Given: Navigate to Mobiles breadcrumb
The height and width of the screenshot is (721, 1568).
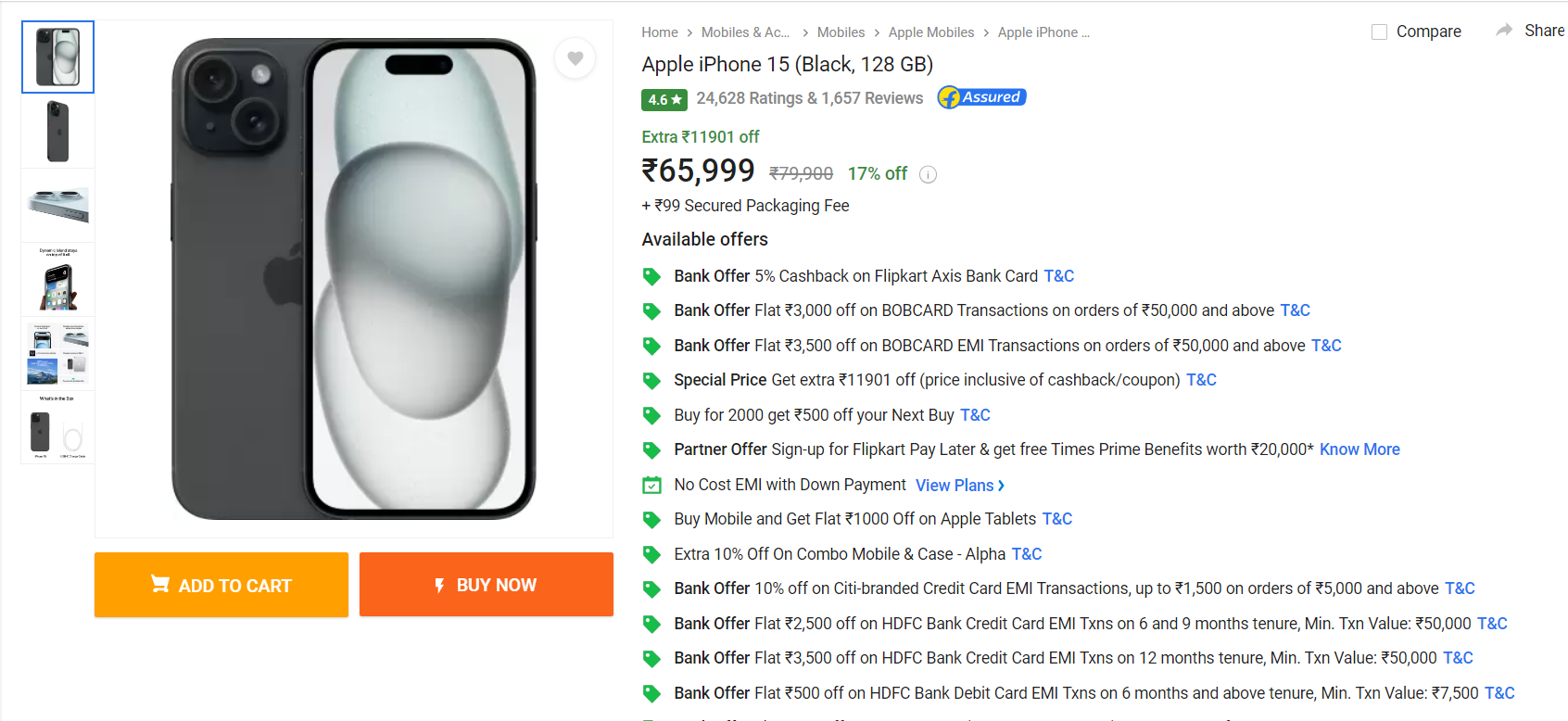Looking at the screenshot, I should [x=841, y=32].
